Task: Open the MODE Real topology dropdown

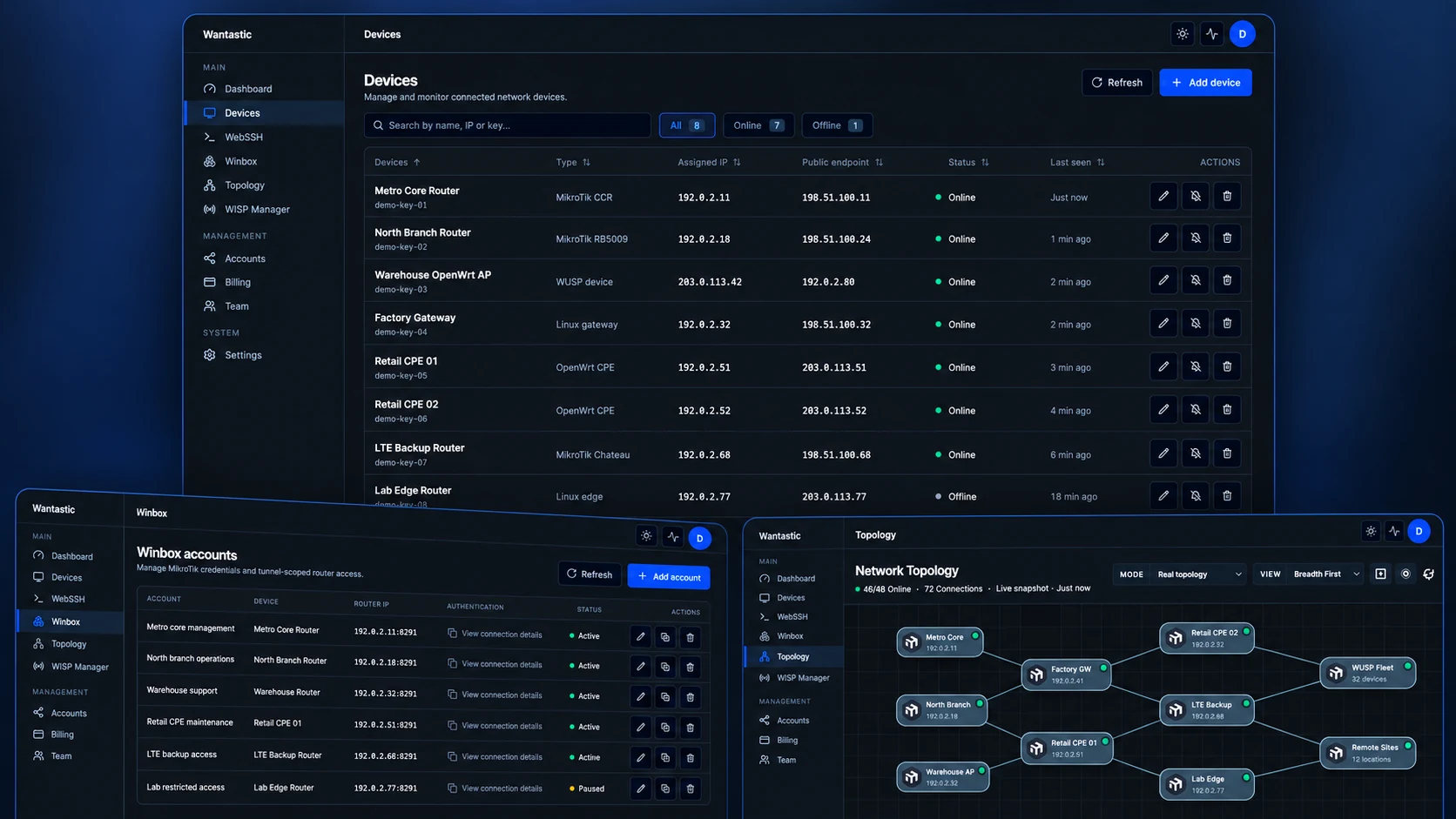Action: pos(1181,574)
